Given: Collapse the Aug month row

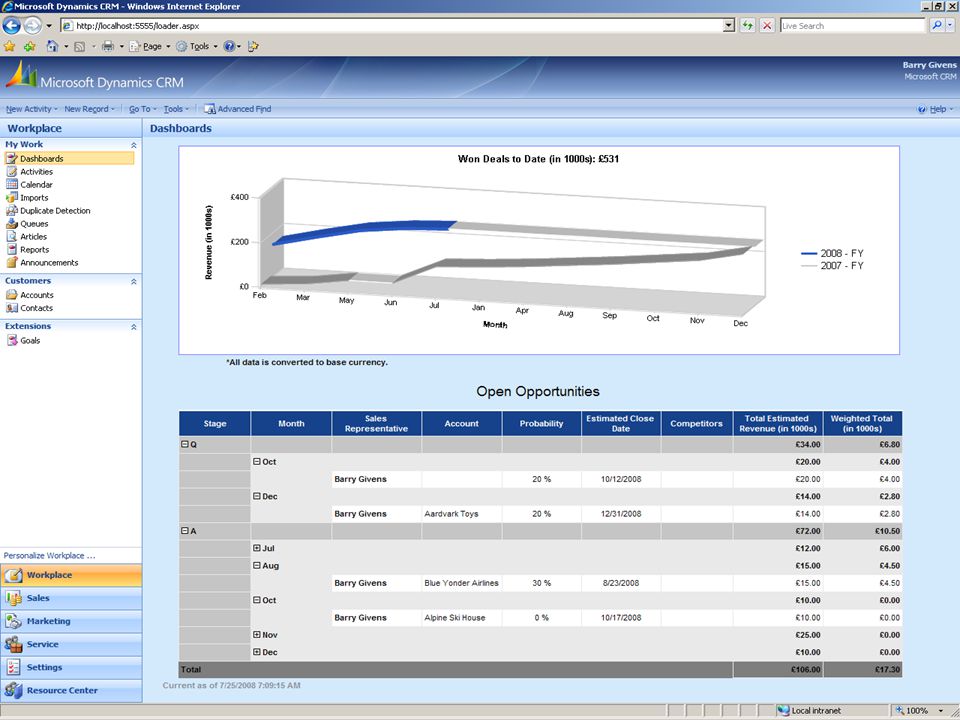Looking at the screenshot, I should 257,565.
